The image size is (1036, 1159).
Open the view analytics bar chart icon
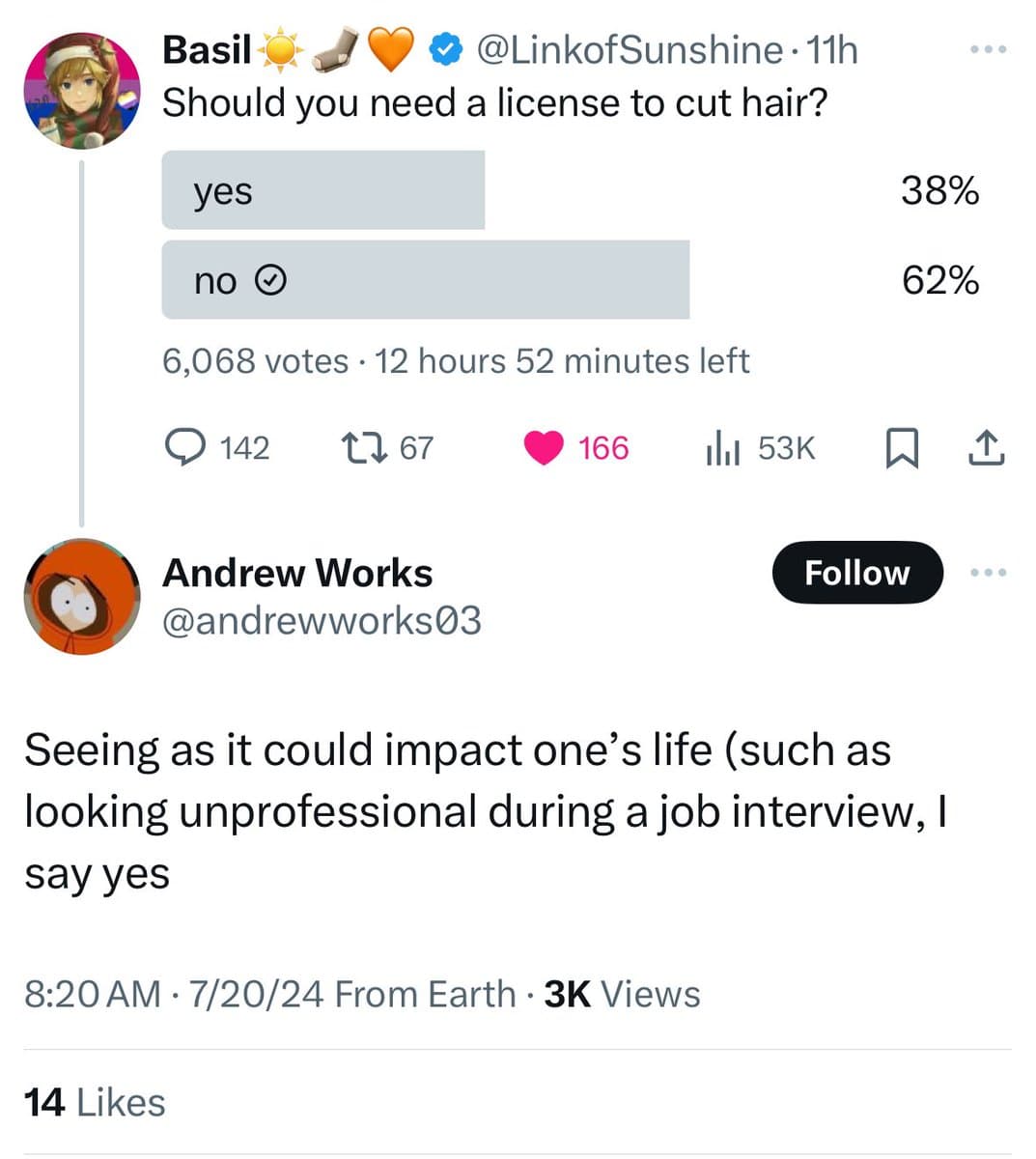(x=722, y=448)
